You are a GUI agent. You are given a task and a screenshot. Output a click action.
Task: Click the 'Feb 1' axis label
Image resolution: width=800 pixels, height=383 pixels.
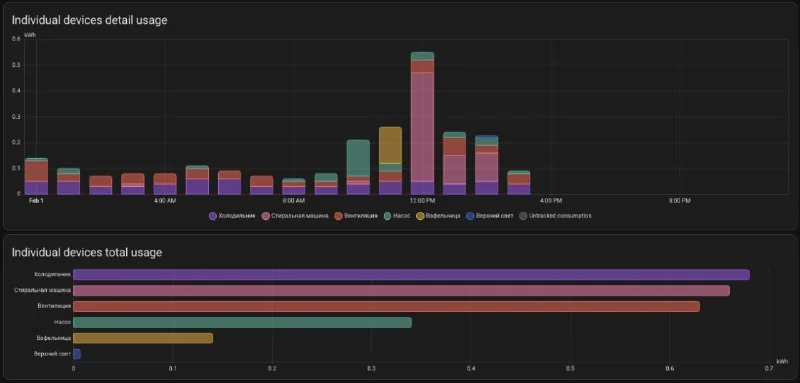tap(36, 201)
